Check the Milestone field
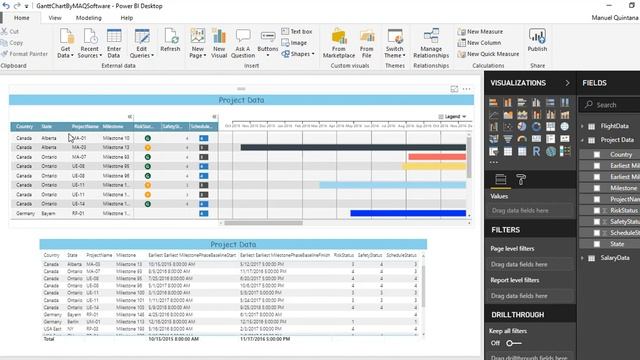The image size is (640, 360). point(597,188)
